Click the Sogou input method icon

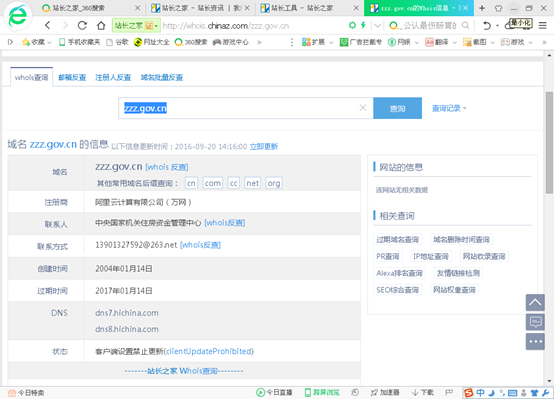[x=468, y=392]
